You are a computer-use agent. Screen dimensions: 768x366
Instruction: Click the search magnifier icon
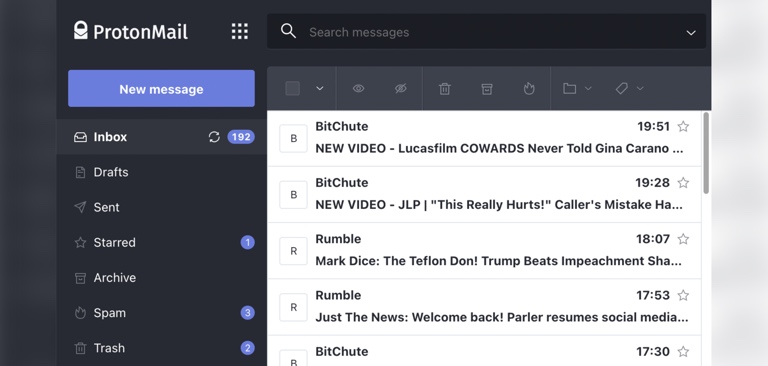pos(288,31)
